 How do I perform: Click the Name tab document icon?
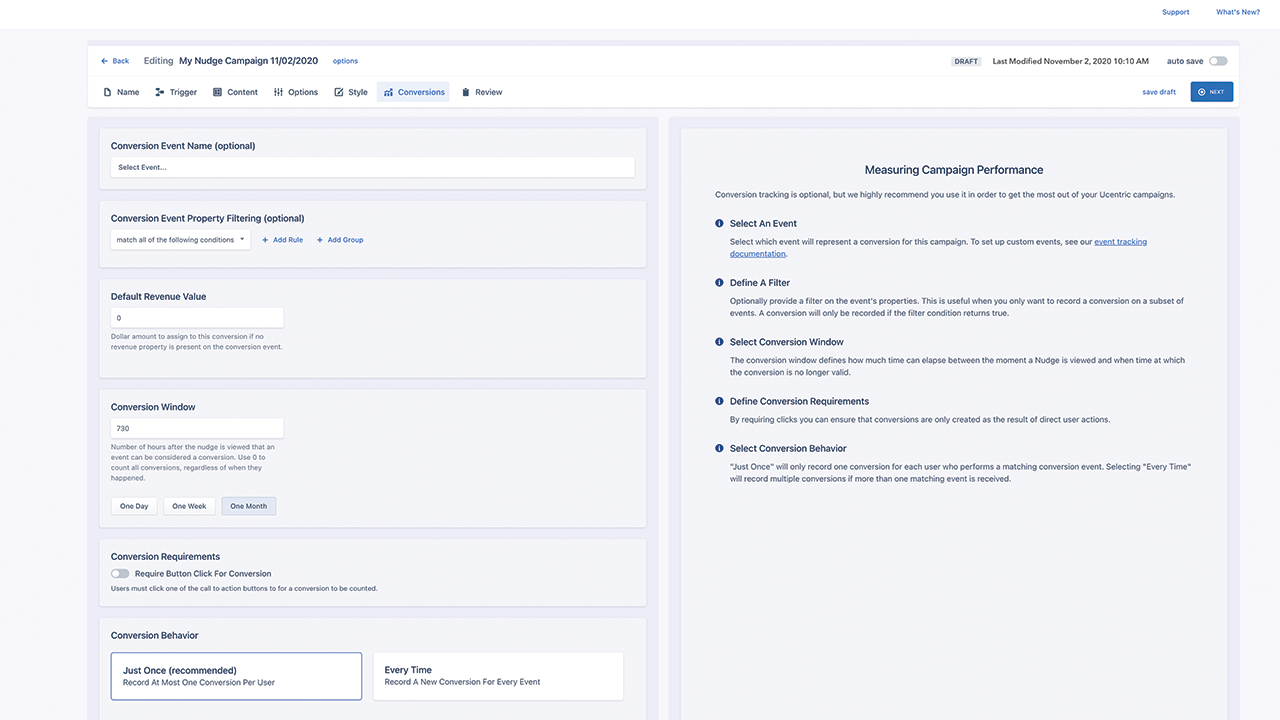[x=108, y=92]
